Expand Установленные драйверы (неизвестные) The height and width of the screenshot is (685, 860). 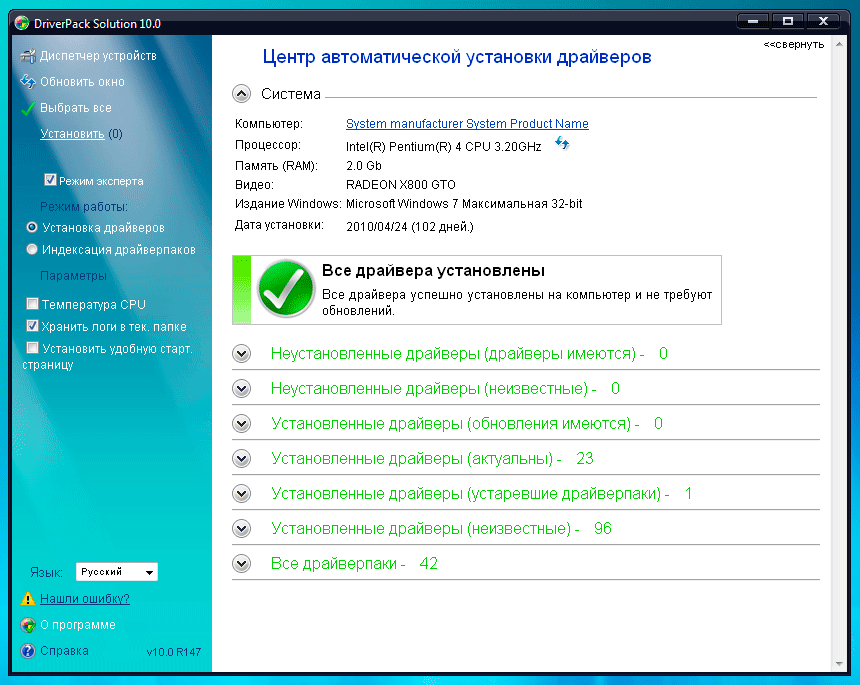241,529
